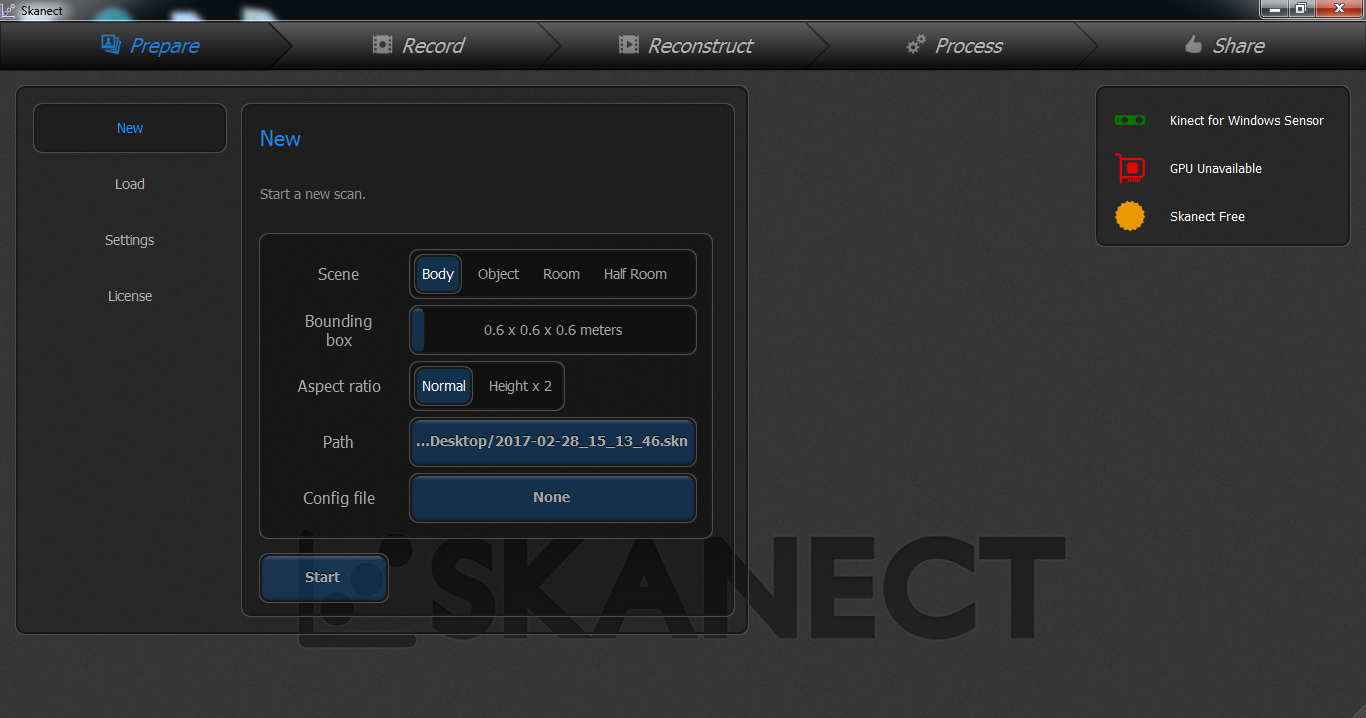Choose a config file via None button
This screenshot has width=1366, height=718.
pyautogui.click(x=553, y=498)
